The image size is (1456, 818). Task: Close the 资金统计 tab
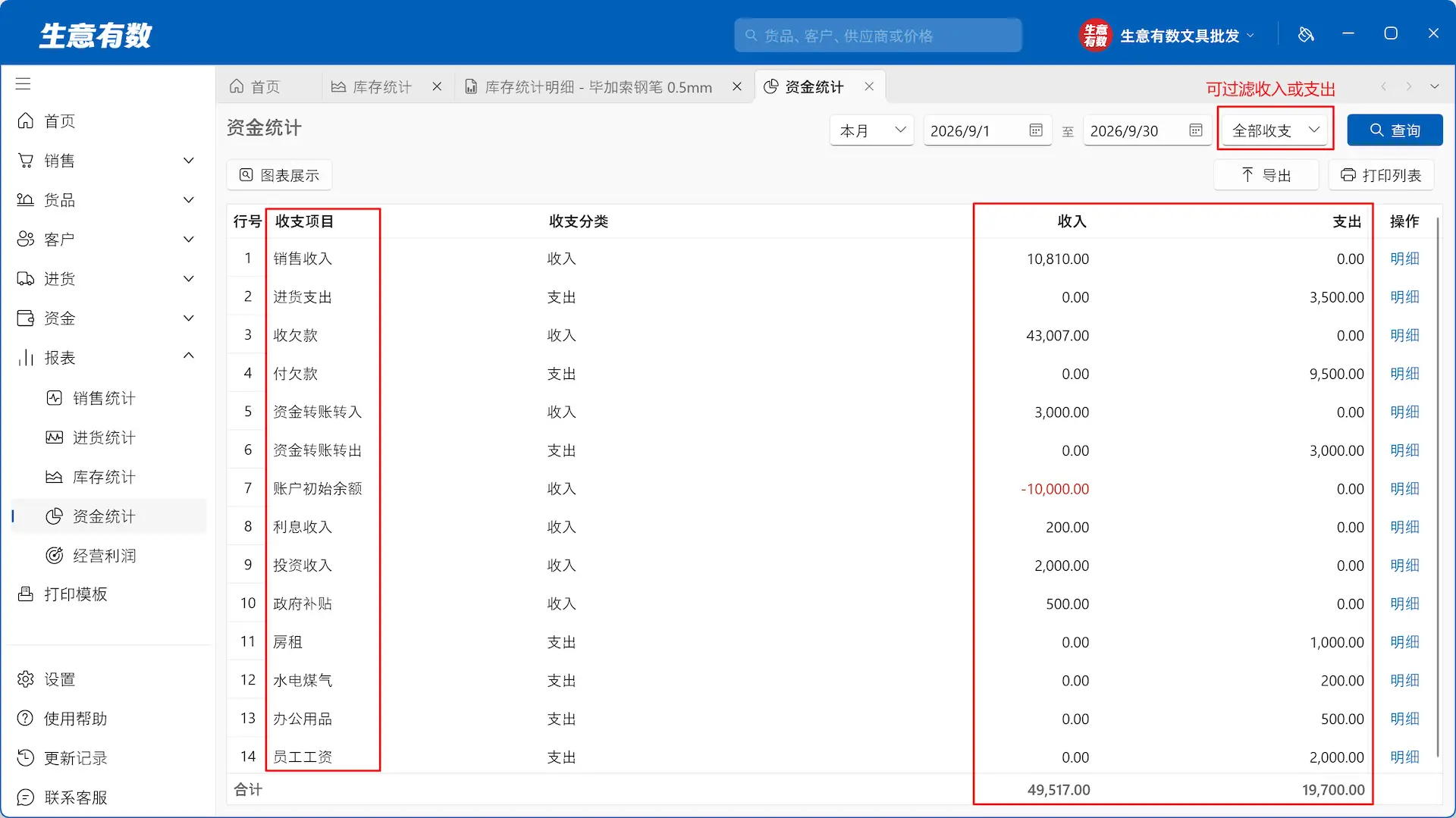pyautogui.click(x=869, y=86)
